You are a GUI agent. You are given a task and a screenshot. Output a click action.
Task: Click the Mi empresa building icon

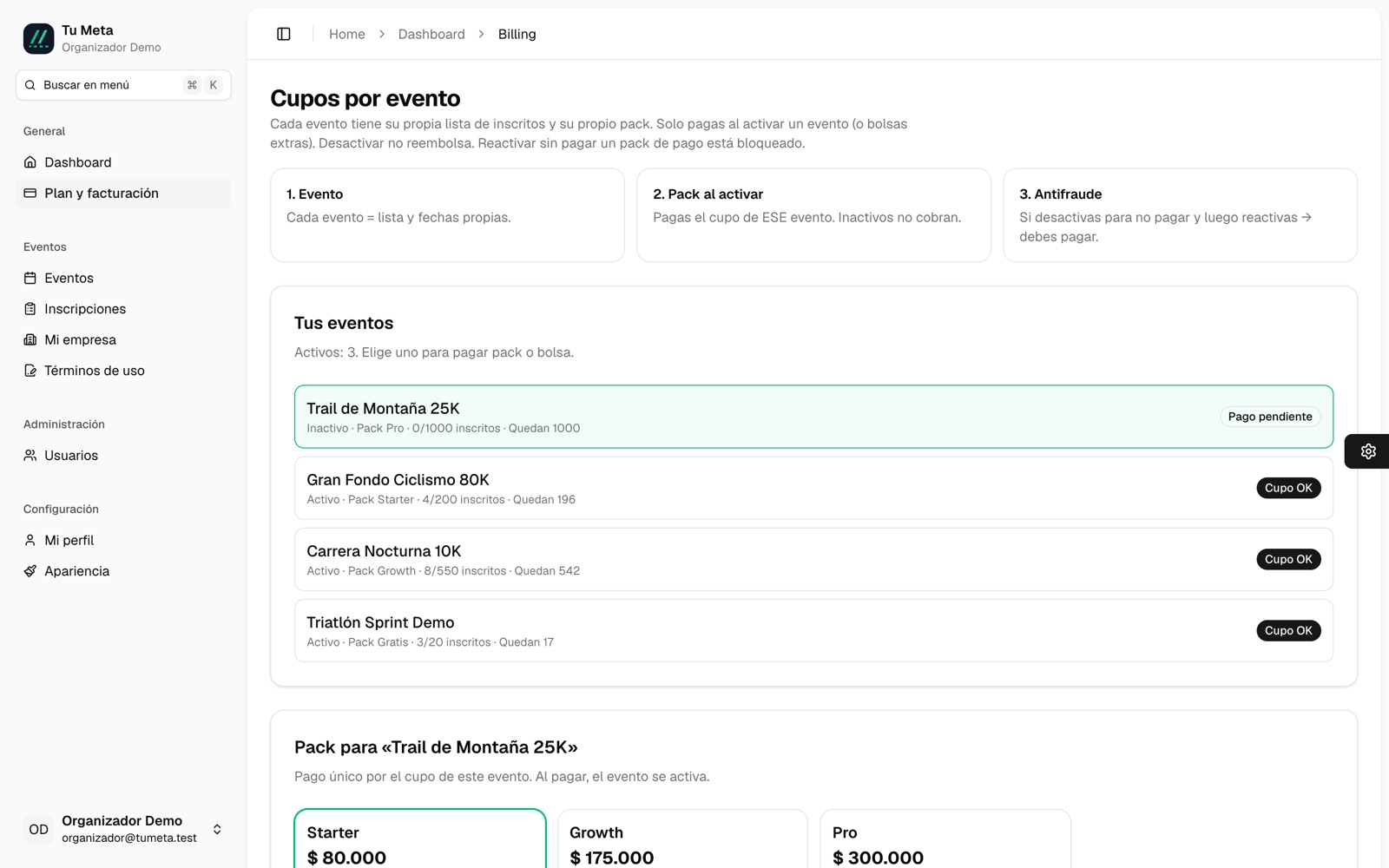30,339
